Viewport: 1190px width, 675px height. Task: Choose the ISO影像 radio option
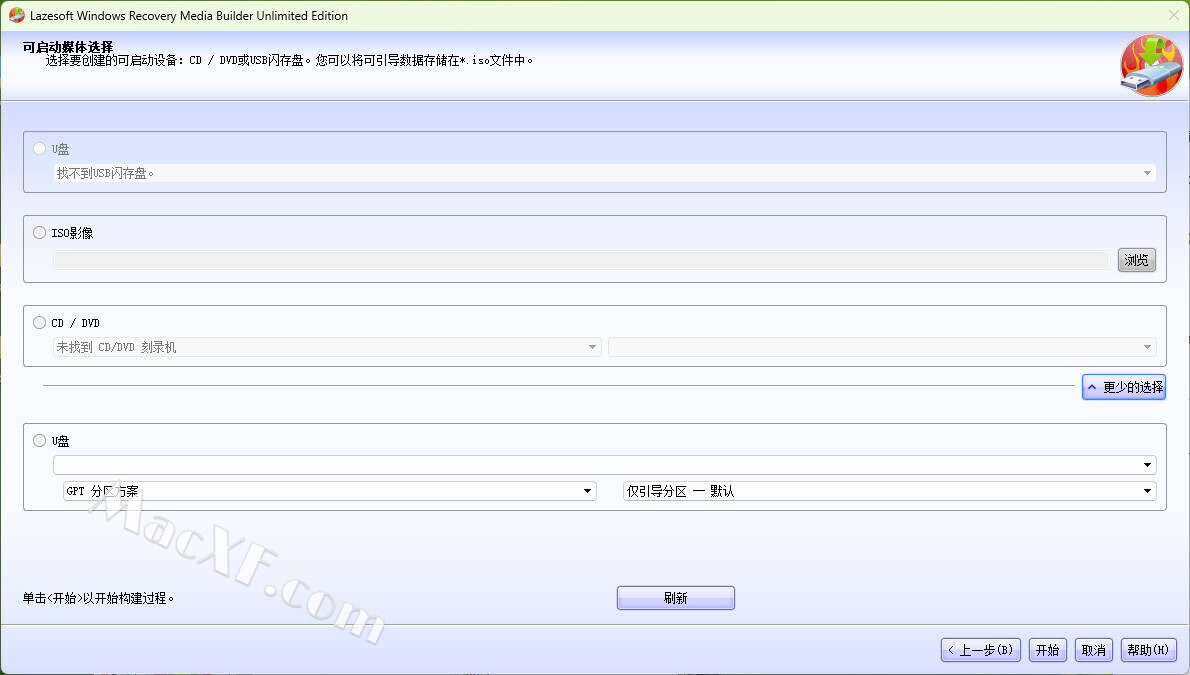pos(39,232)
